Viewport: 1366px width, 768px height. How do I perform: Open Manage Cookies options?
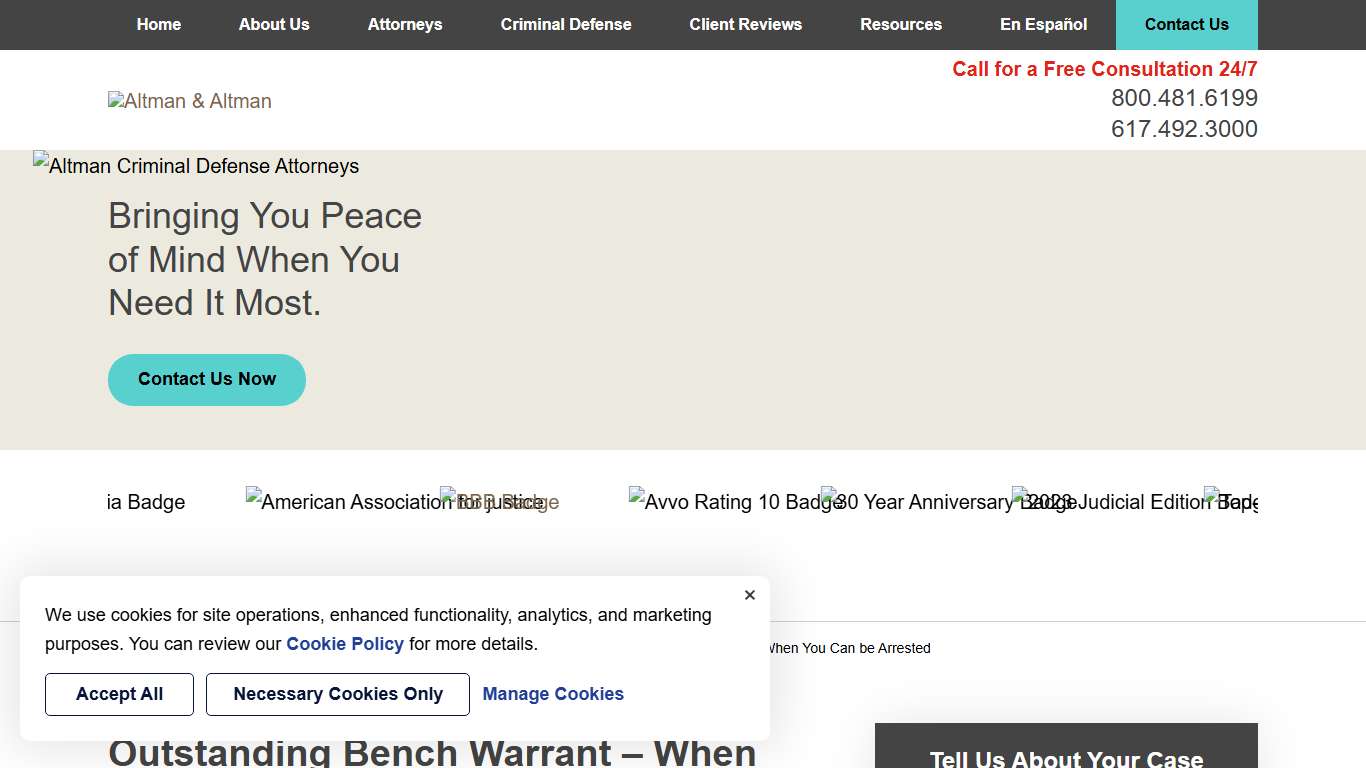point(553,694)
